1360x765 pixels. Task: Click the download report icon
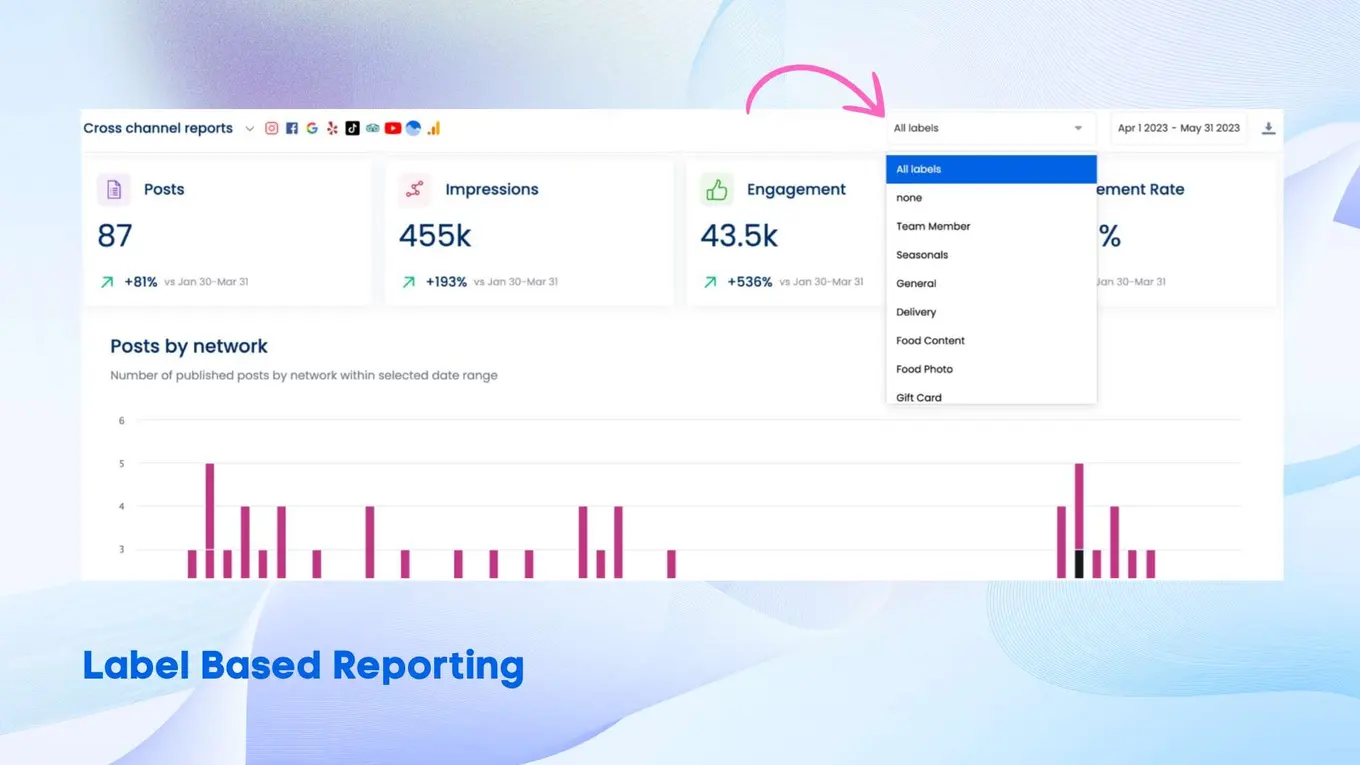[x=1268, y=128]
